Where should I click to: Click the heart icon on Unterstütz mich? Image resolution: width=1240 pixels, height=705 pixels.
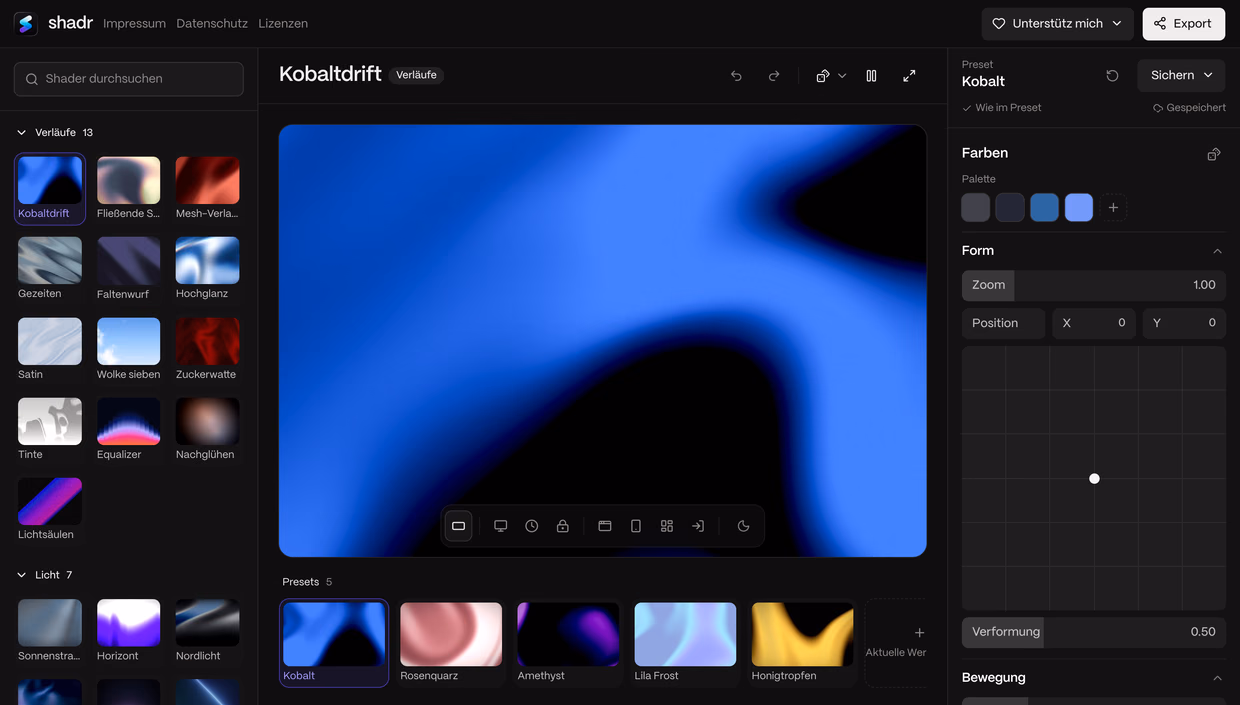point(998,24)
